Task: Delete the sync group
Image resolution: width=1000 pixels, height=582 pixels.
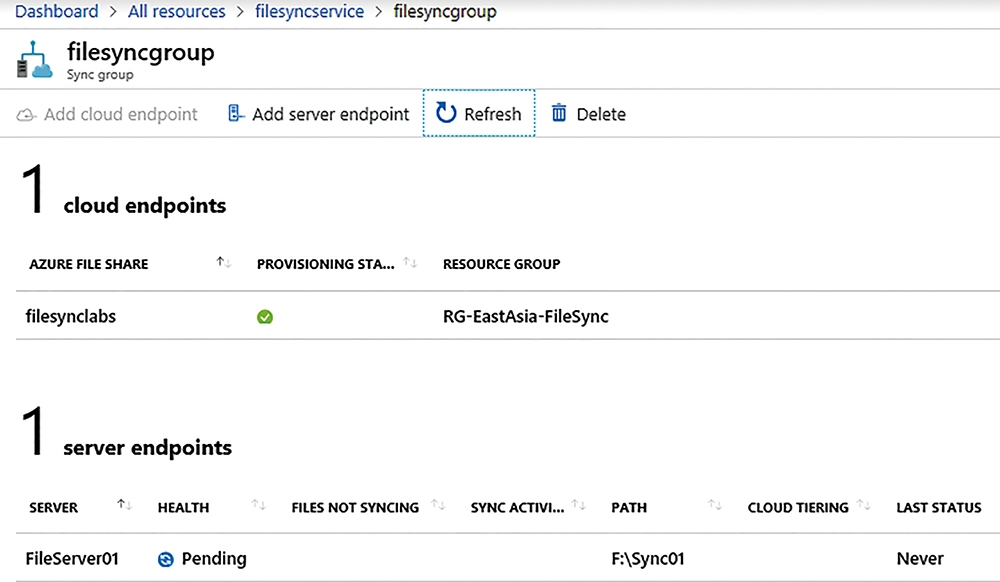Action: click(x=589, y=113)
